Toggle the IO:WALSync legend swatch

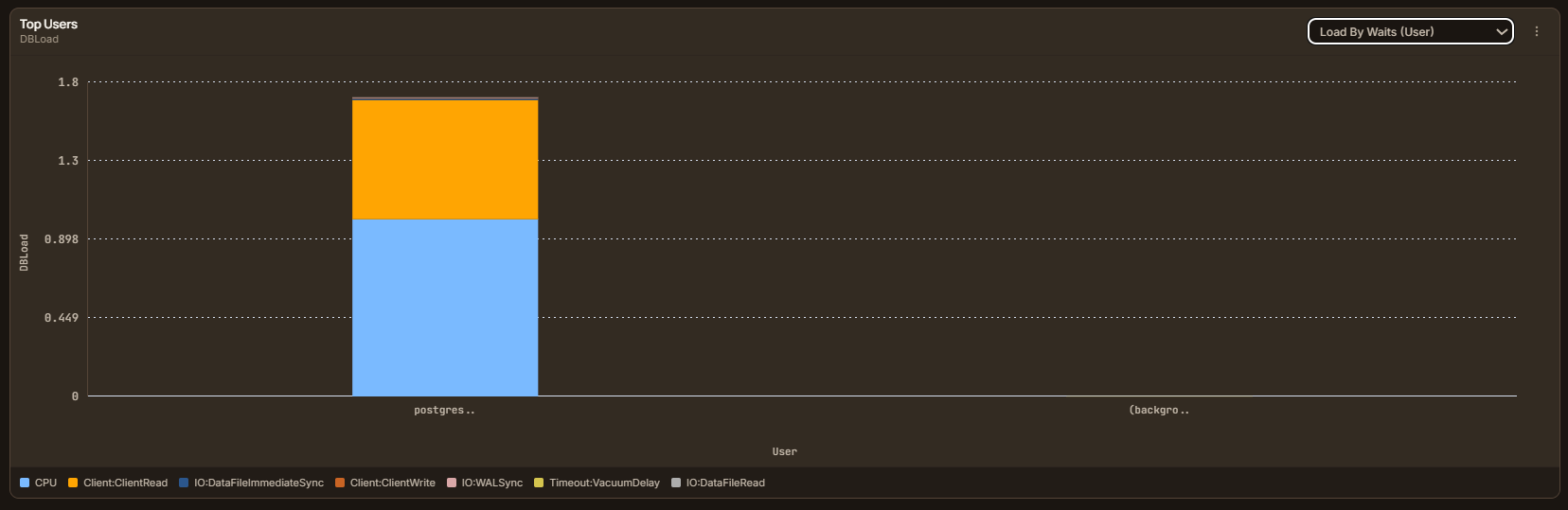pyautogui.click(x=452, y=483)
